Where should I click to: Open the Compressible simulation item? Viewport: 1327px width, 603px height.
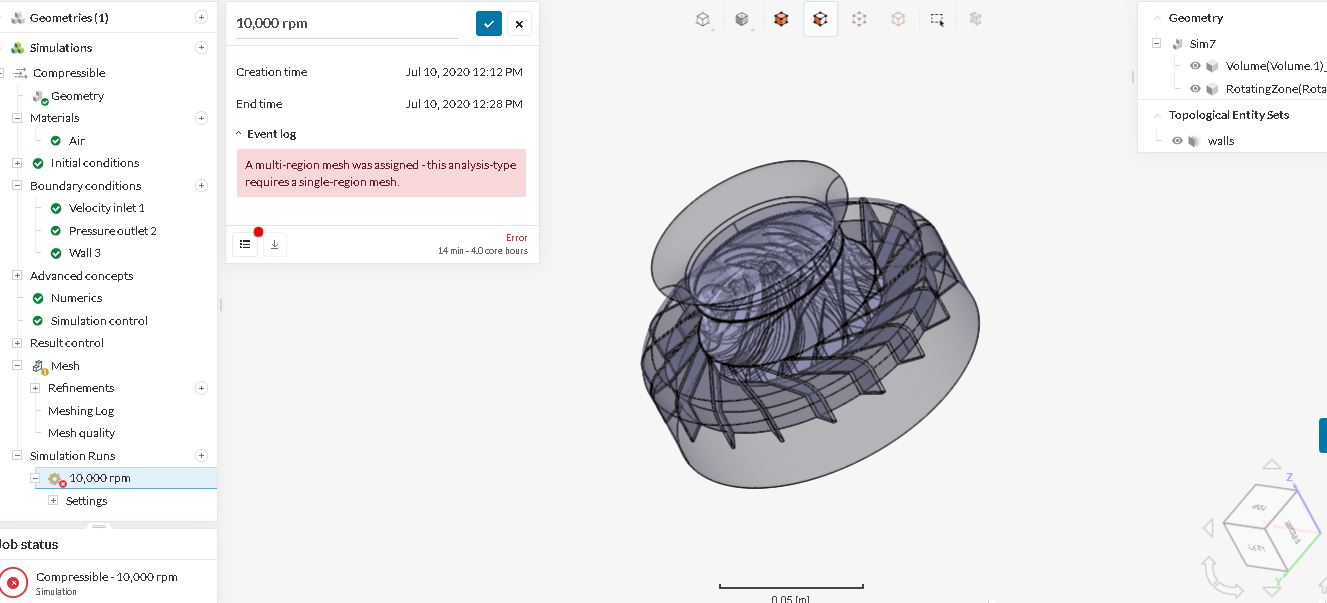pyautogui.click(x=69, y=73)
